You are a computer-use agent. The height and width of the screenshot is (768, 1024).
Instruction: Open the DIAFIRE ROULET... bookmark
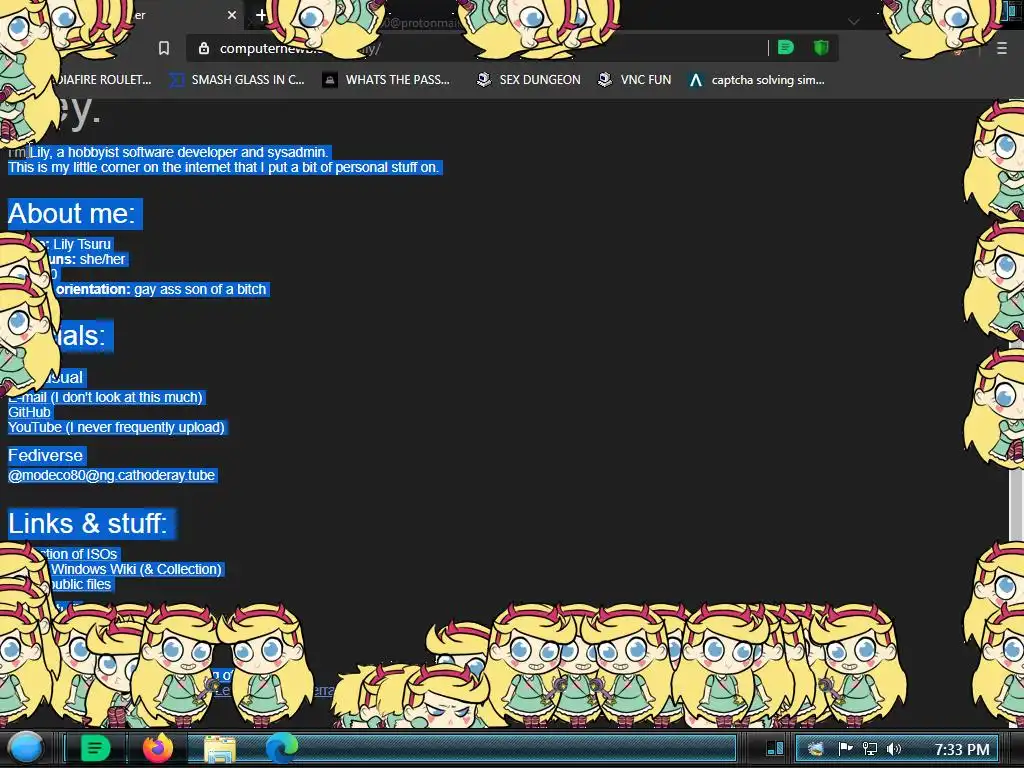click(103, 80)
